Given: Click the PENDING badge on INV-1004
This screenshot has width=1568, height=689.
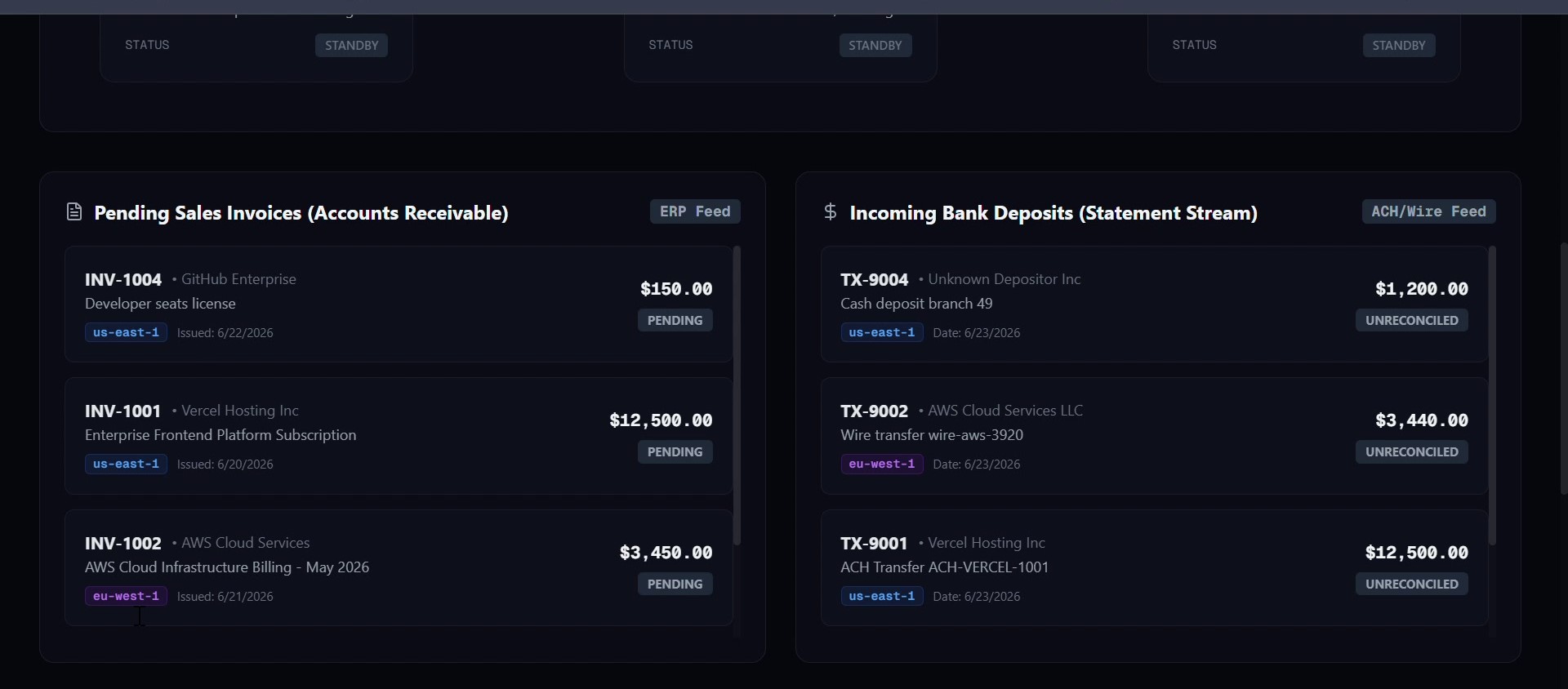Looking at the screenshot, I should (675, 321).
